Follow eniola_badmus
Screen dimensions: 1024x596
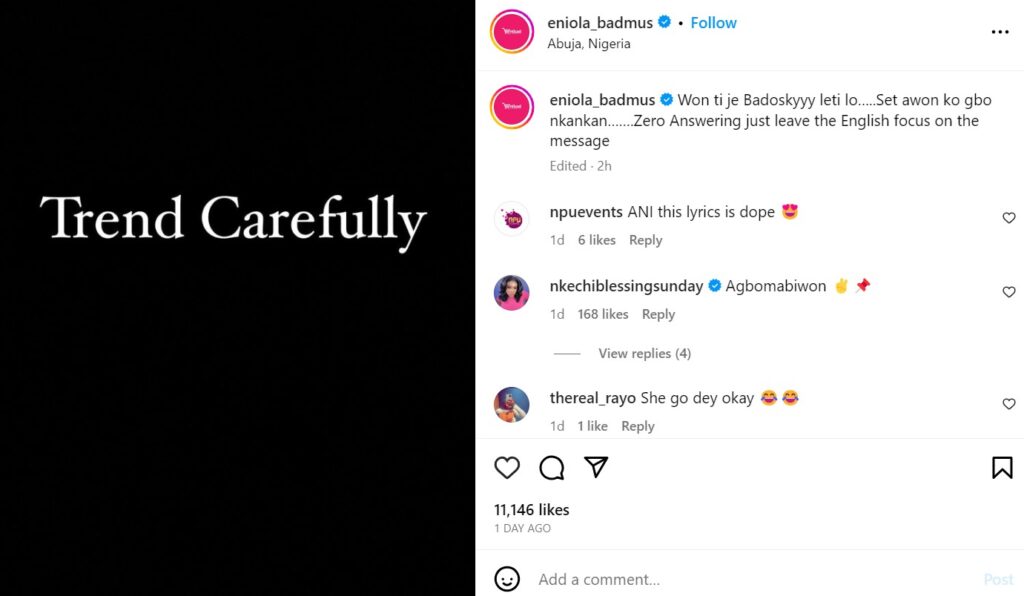click(713, 22)
